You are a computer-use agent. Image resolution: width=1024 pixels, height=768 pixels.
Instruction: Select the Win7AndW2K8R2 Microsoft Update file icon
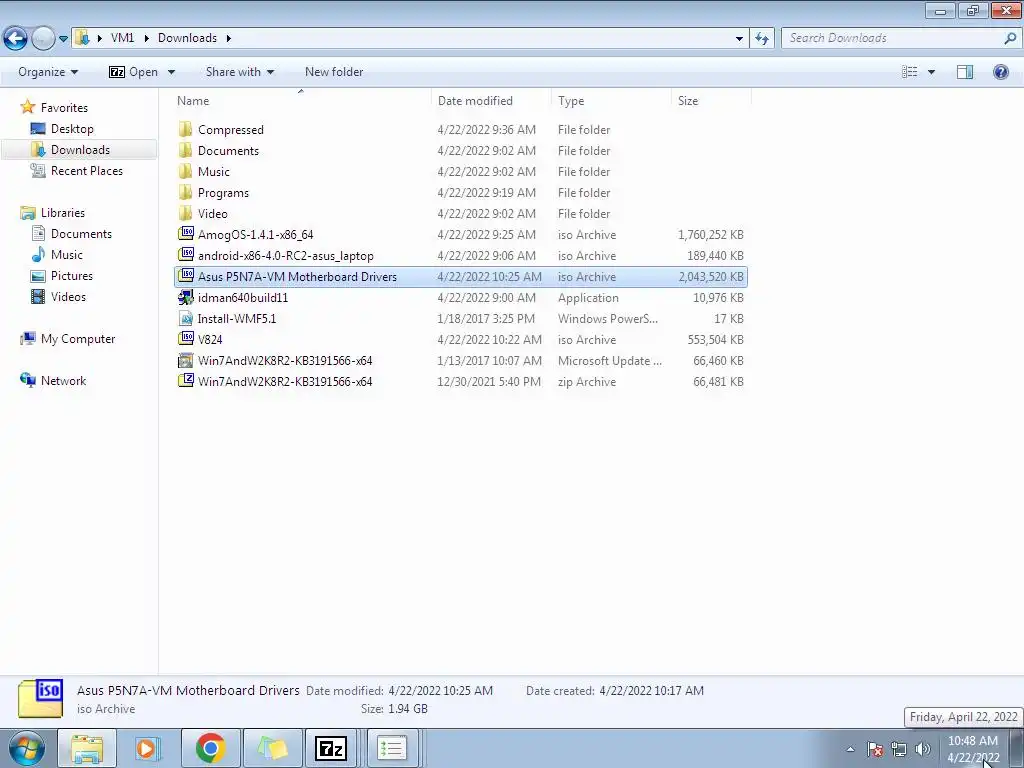185,360
